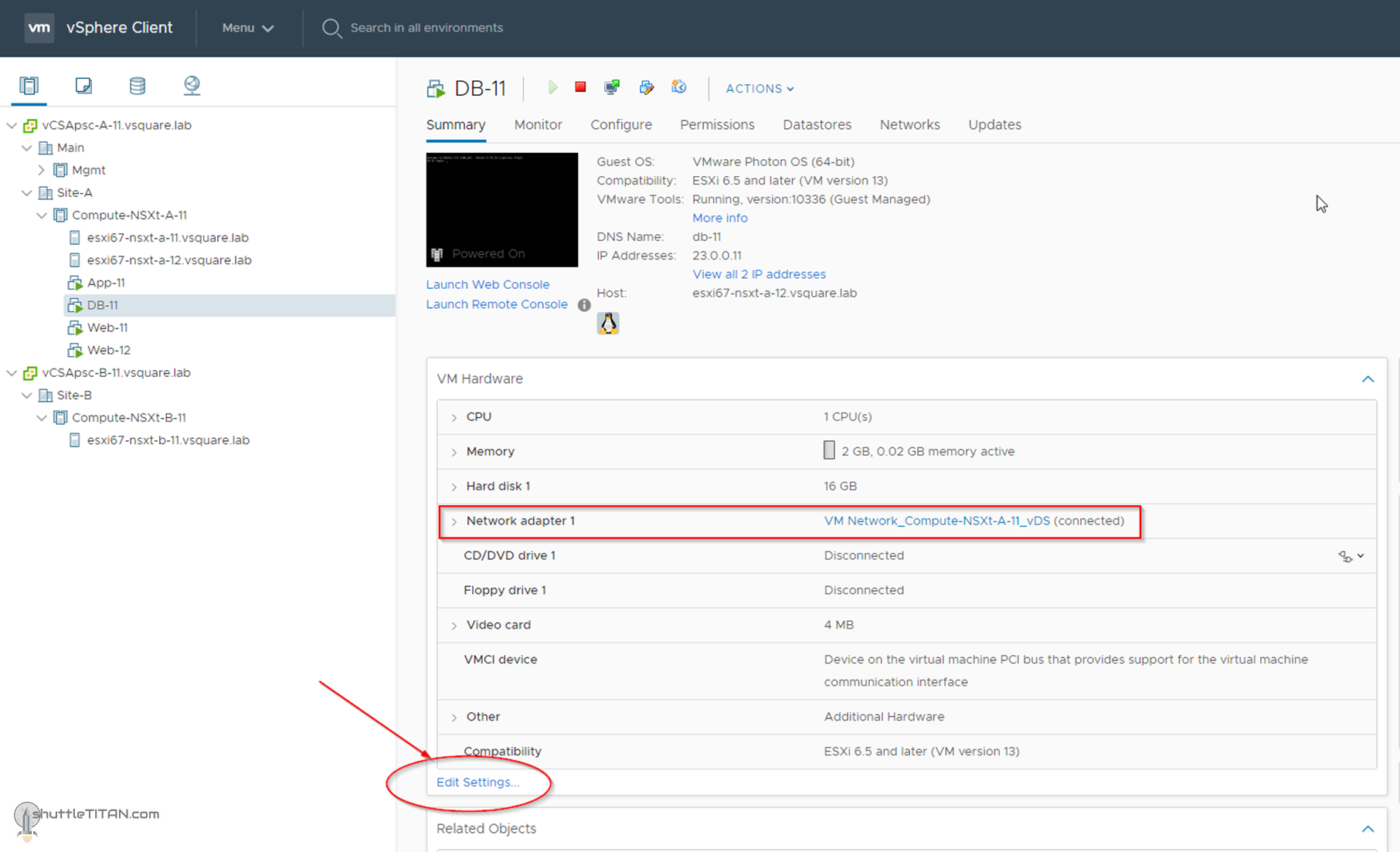1400x852 pixels.
Task: Click the Edit Settings link
Action: click(477, 782)
